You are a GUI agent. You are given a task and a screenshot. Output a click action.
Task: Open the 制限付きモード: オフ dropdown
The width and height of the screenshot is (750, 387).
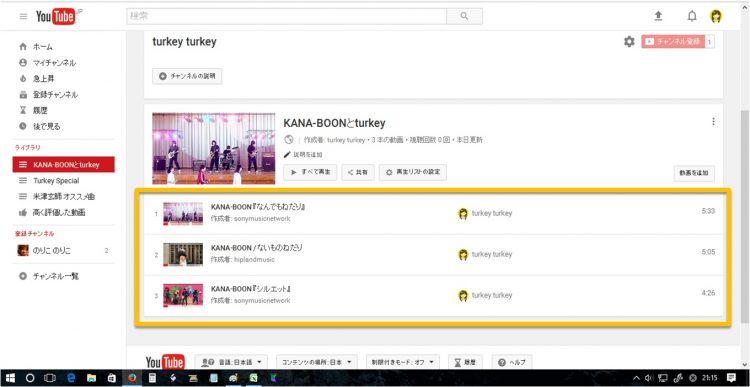click(403, 362)
